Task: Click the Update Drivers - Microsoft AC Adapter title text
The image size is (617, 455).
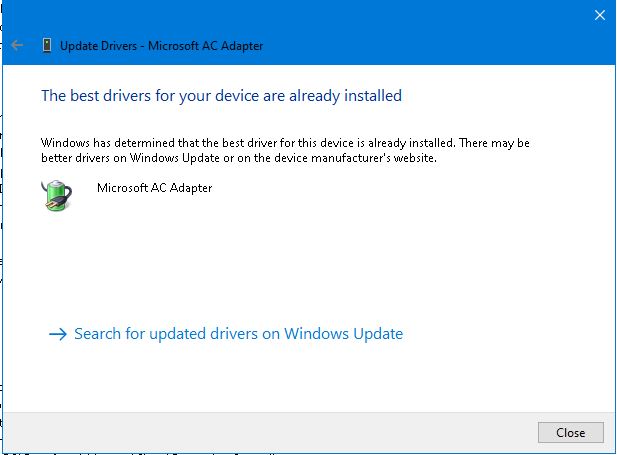Action: coord(162,46)
